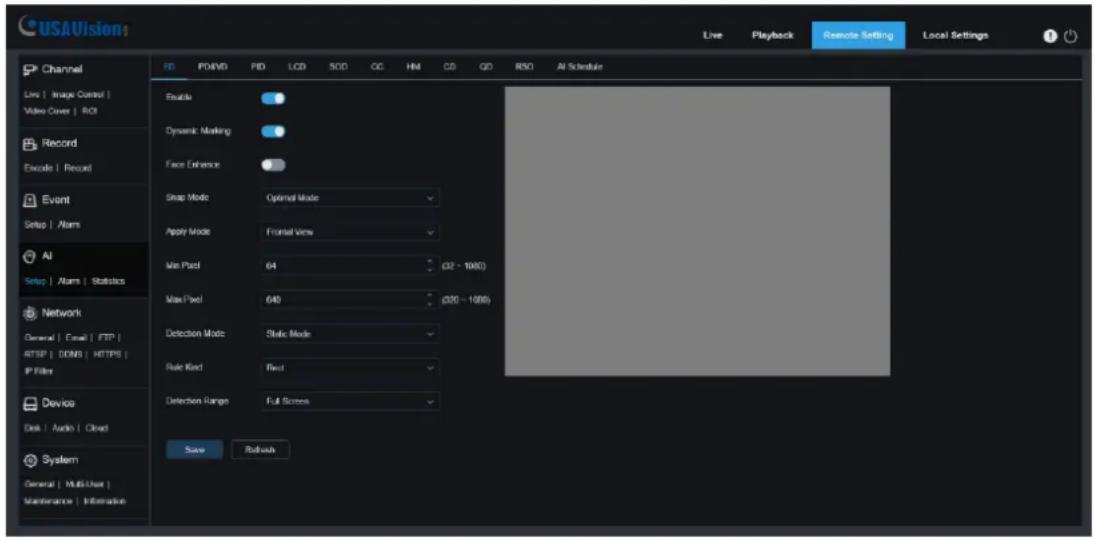Open IP Filter under Network
The width and height of the screenshot is (1095, 540).
click(x=38, y=371)
